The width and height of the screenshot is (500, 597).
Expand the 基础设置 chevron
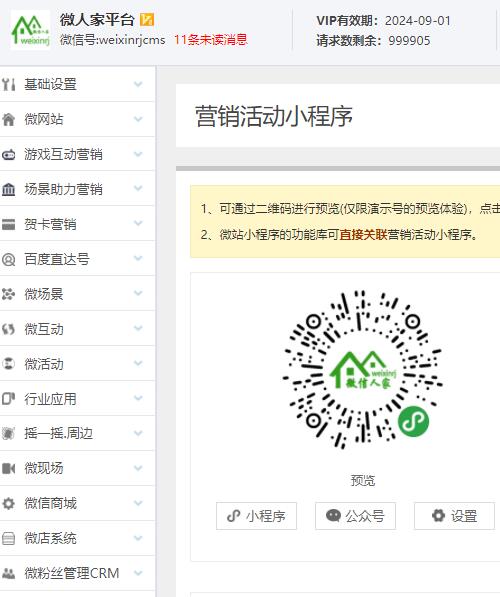(138, 84)
